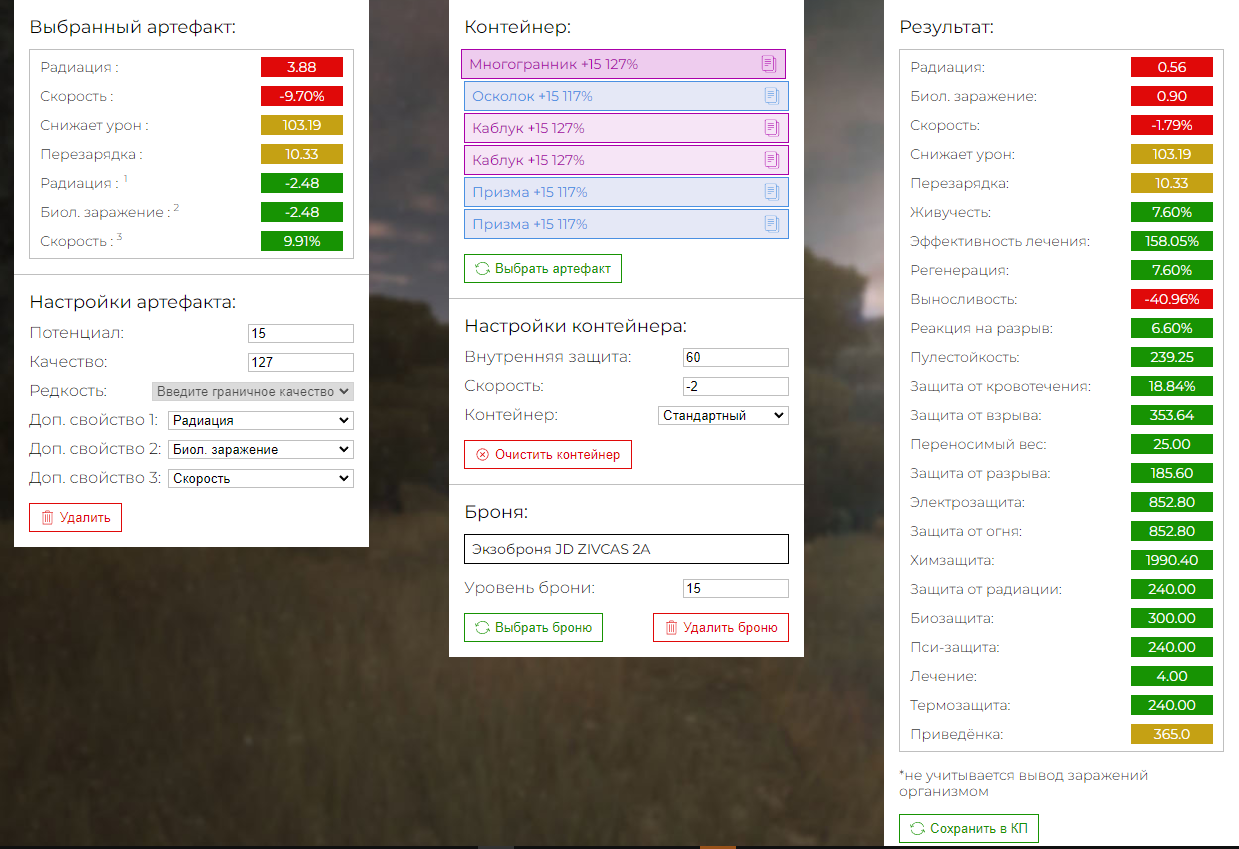Click the Защита от огня label
This screenshot has height=849, width=1239.
965,531
